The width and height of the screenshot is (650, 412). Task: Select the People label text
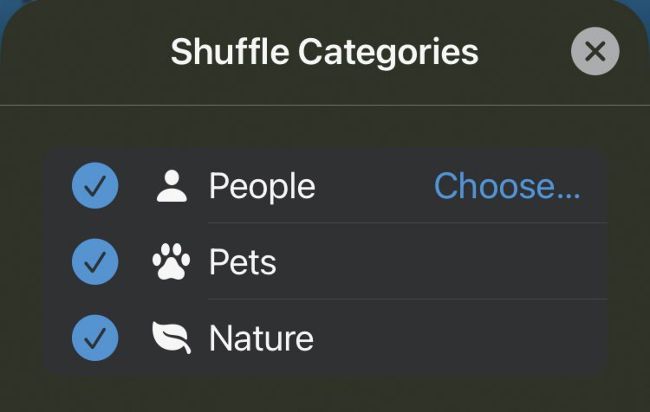coord(262,187)
